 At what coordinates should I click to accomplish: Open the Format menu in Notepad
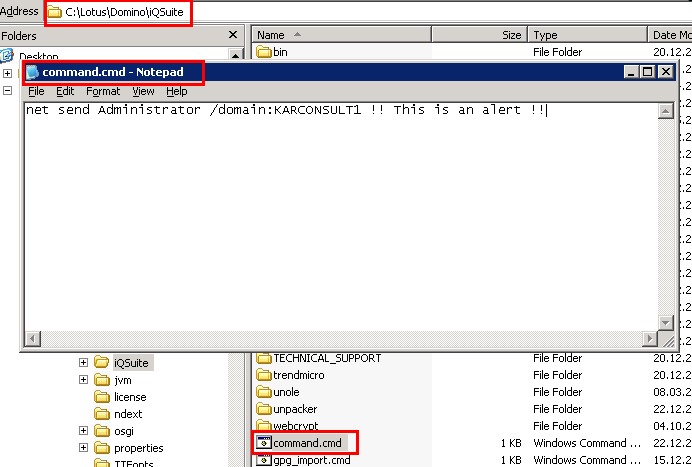[102, 91]
